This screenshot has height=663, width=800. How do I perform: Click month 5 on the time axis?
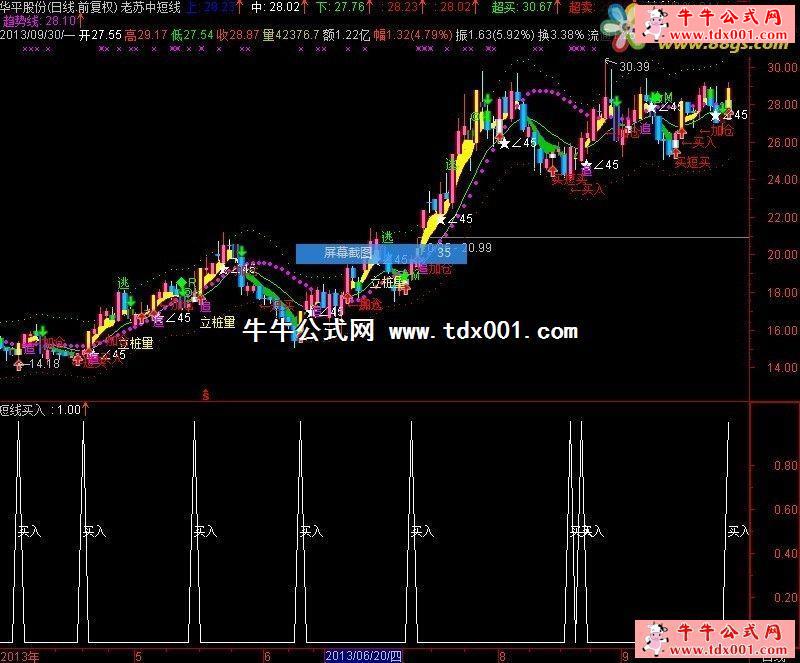click(x=138, y=656)
